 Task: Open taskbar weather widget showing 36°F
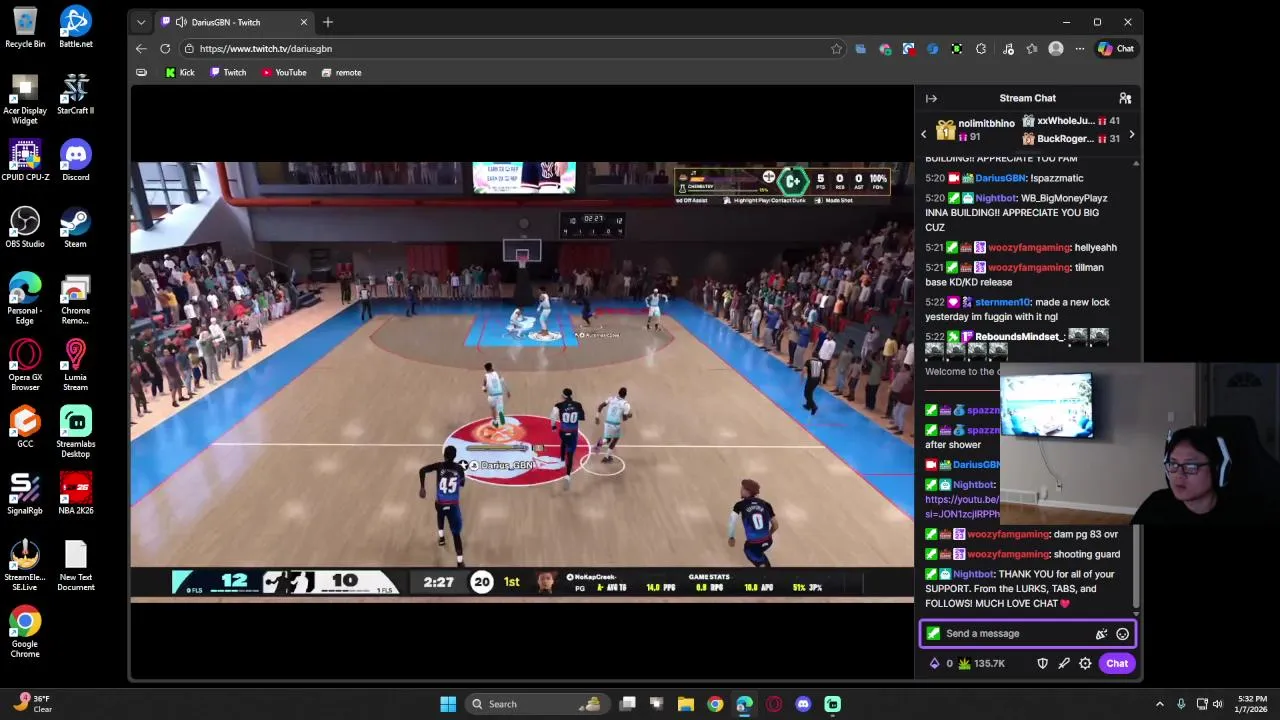32,704
